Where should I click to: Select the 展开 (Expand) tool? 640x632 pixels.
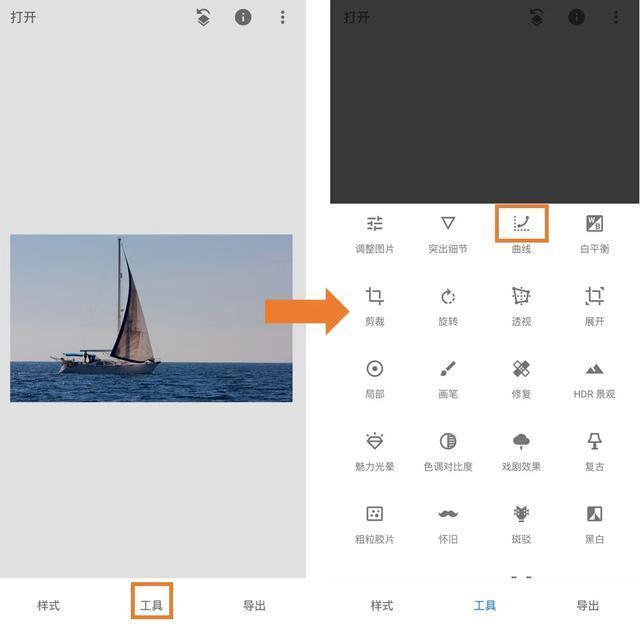[x=594, y=306]
